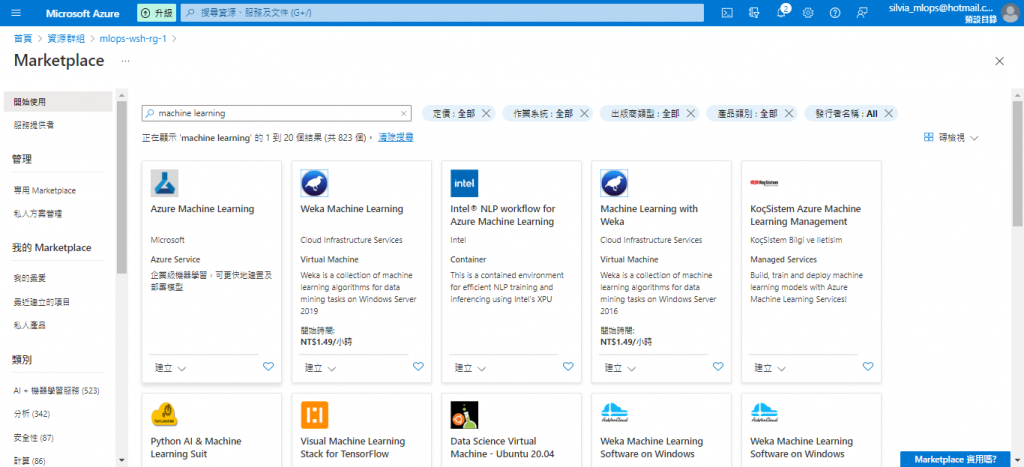
Task: Go to 資源群組 breadcrumb
Action: coord(66,39)
